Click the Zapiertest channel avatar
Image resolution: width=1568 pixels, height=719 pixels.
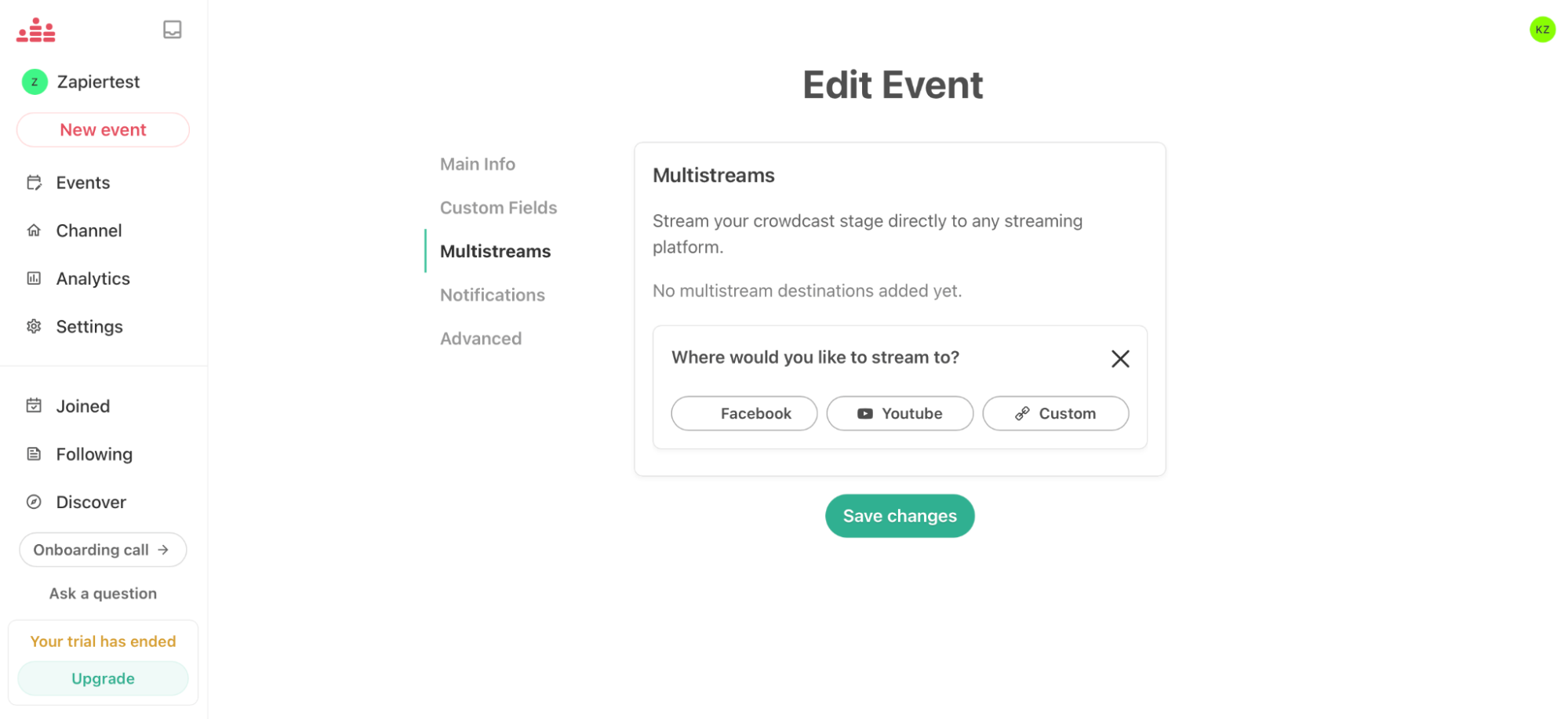point(33,82)
